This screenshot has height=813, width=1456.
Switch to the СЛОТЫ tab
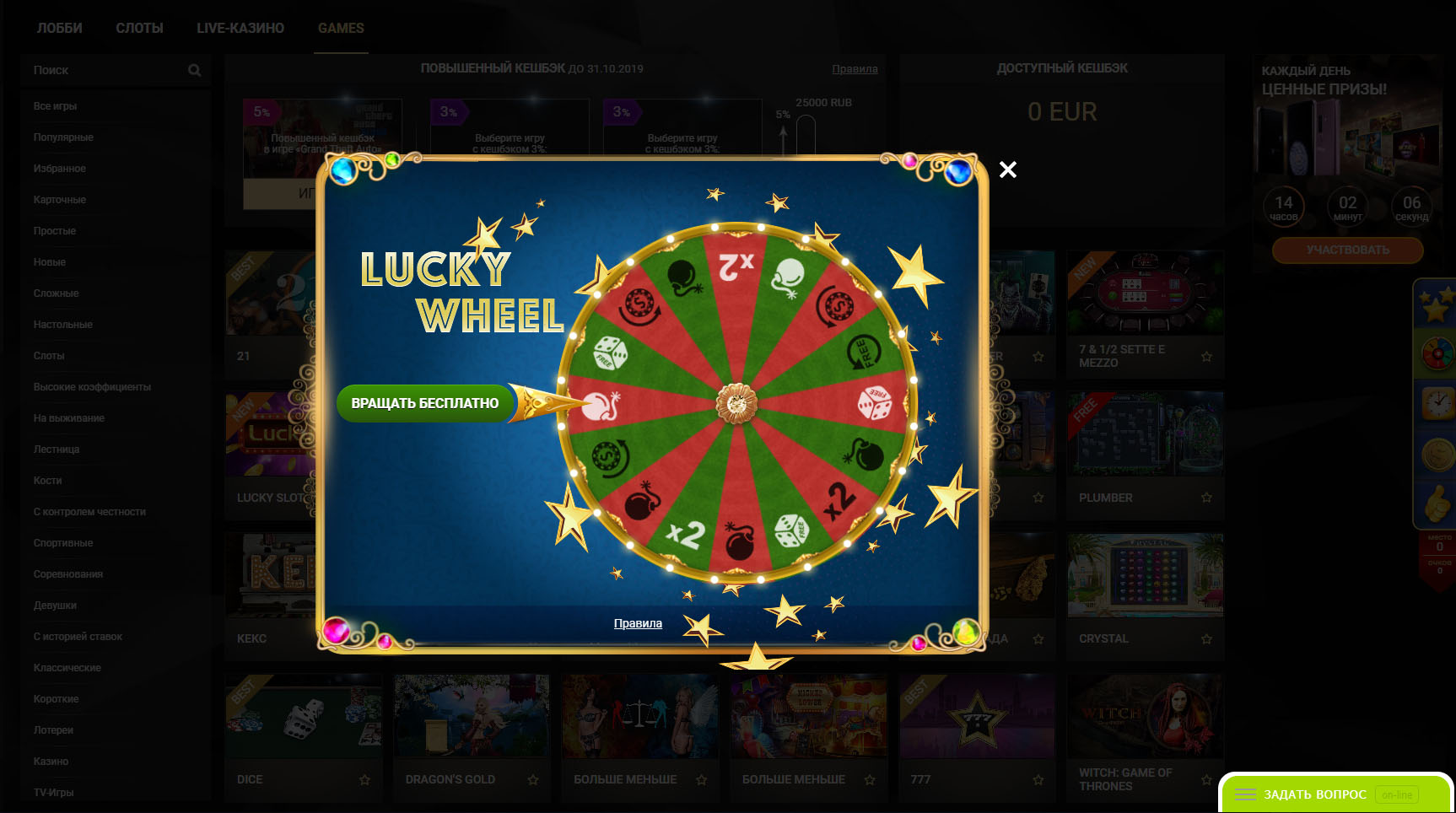click(x=140, y=28)
